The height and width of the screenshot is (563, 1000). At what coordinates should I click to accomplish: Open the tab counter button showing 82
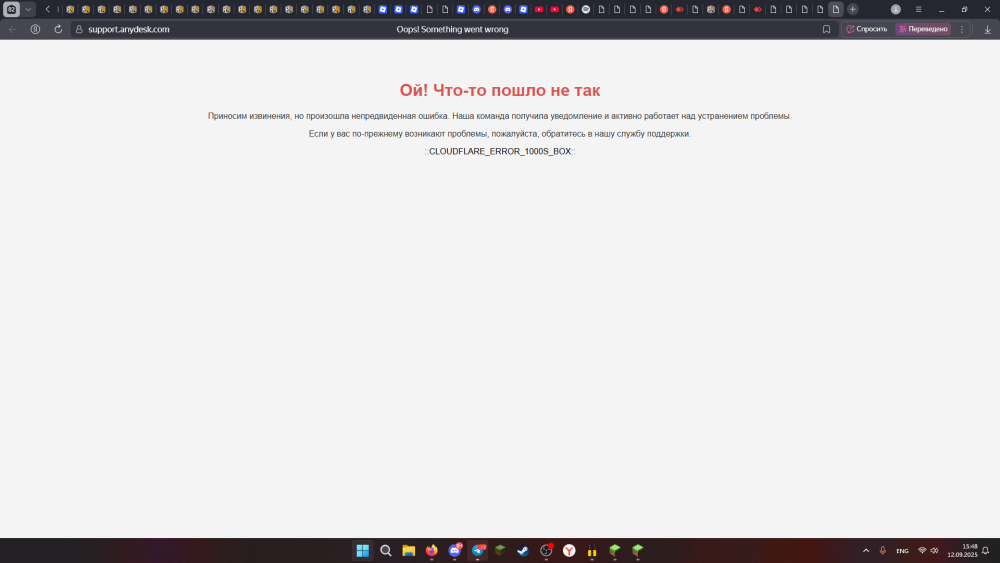point(11,10)
